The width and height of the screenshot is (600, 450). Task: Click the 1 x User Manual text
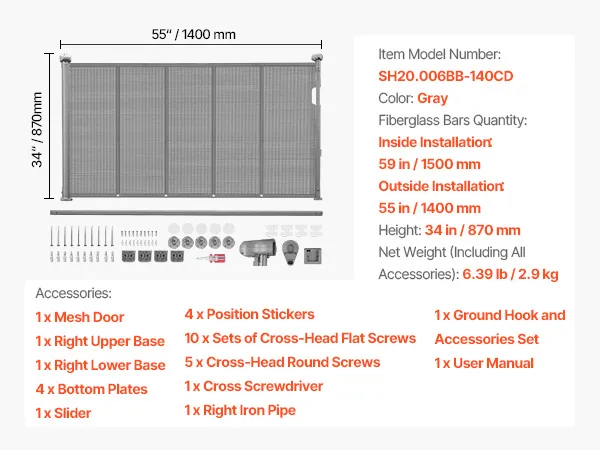[x=484, y=363]
